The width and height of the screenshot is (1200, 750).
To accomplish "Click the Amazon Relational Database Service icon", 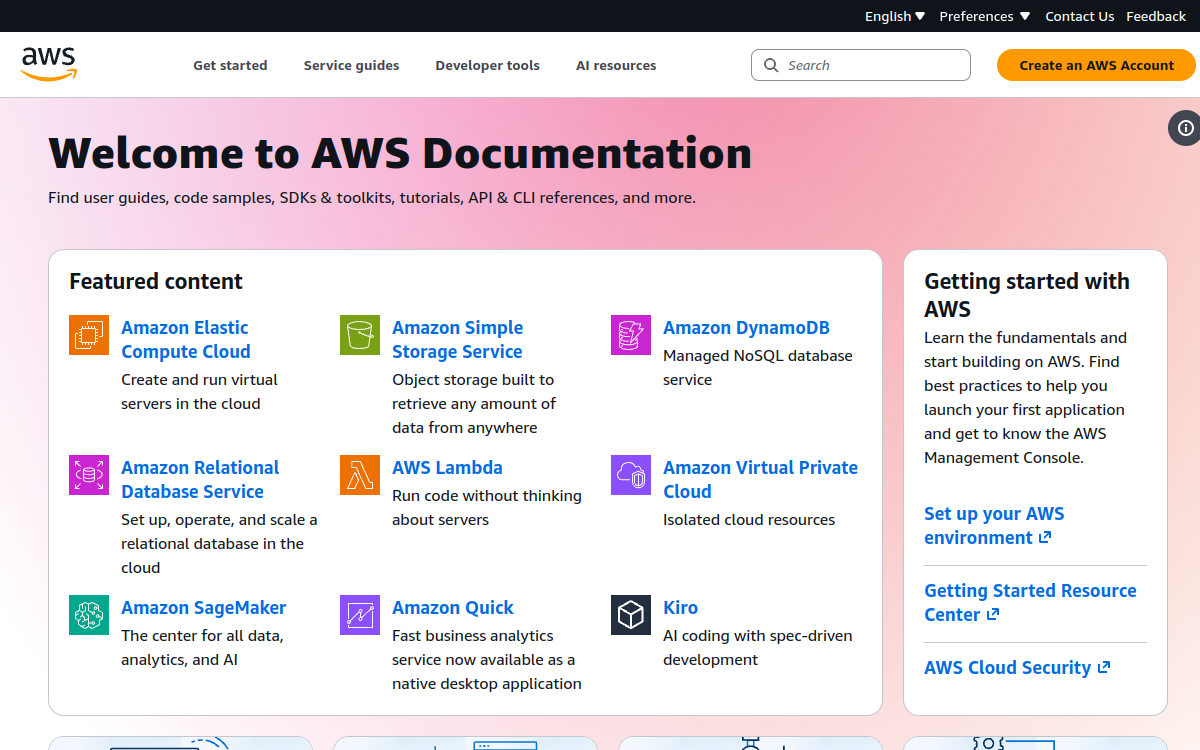I will tap(89, 475).
